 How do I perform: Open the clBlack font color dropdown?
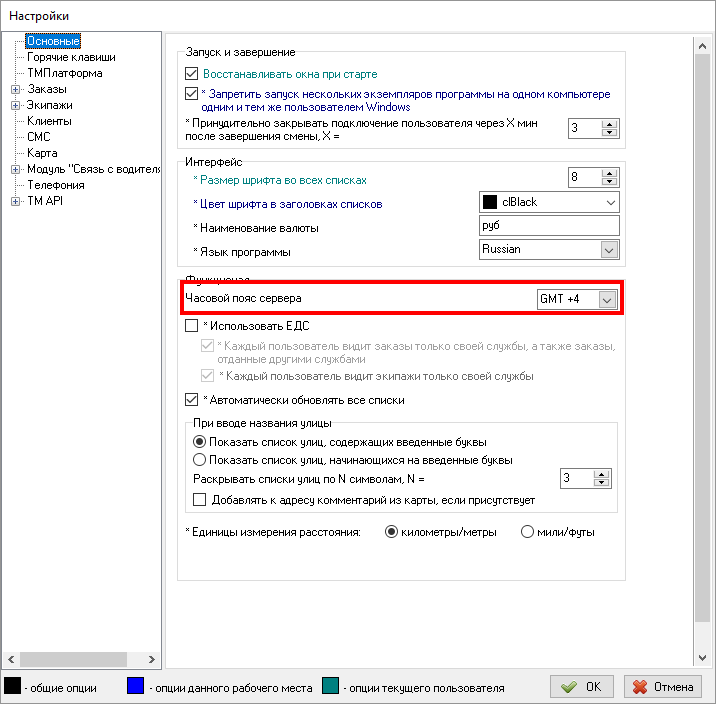coord(608,202)
